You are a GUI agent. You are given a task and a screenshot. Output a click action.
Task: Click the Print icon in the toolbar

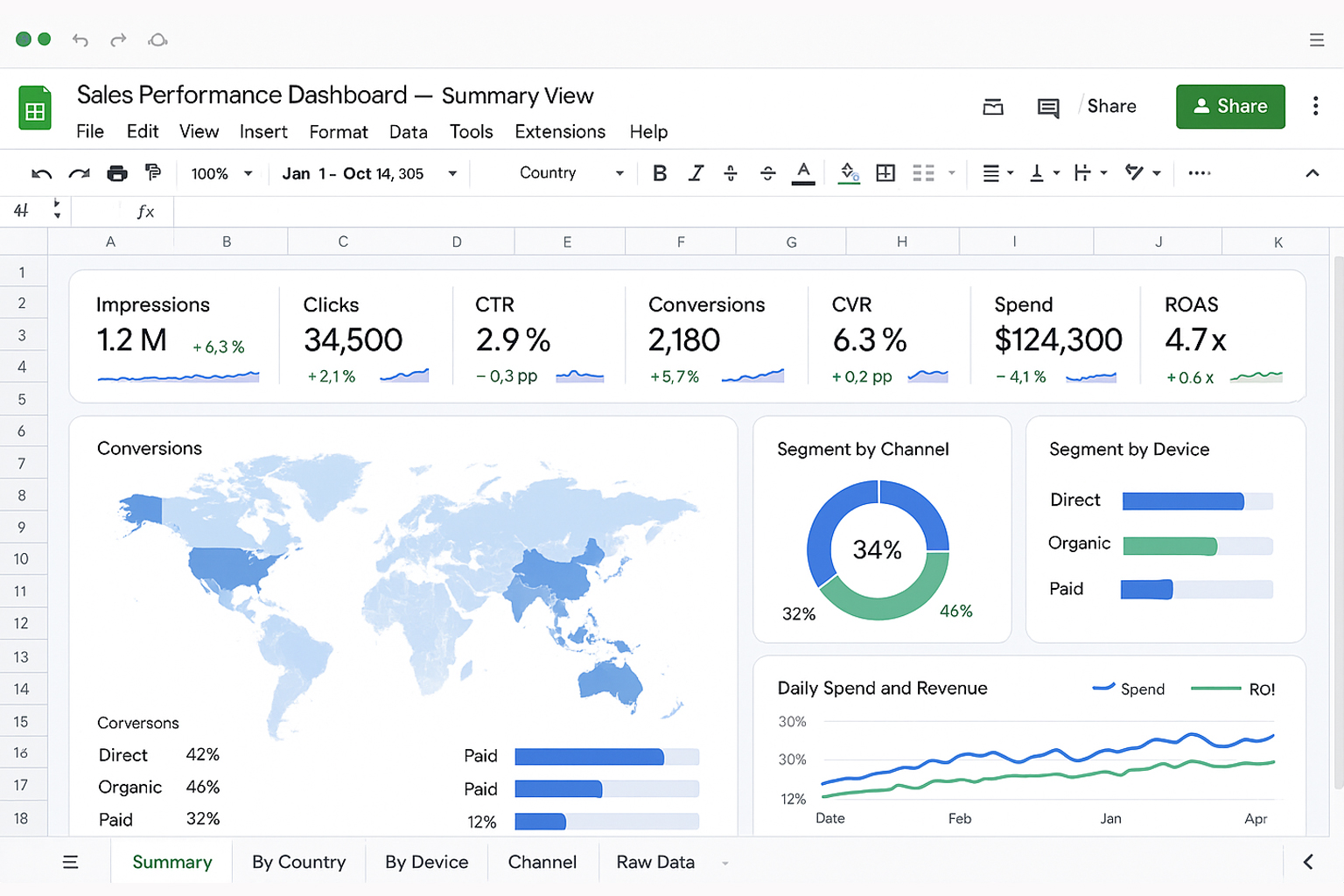(116, 173)
